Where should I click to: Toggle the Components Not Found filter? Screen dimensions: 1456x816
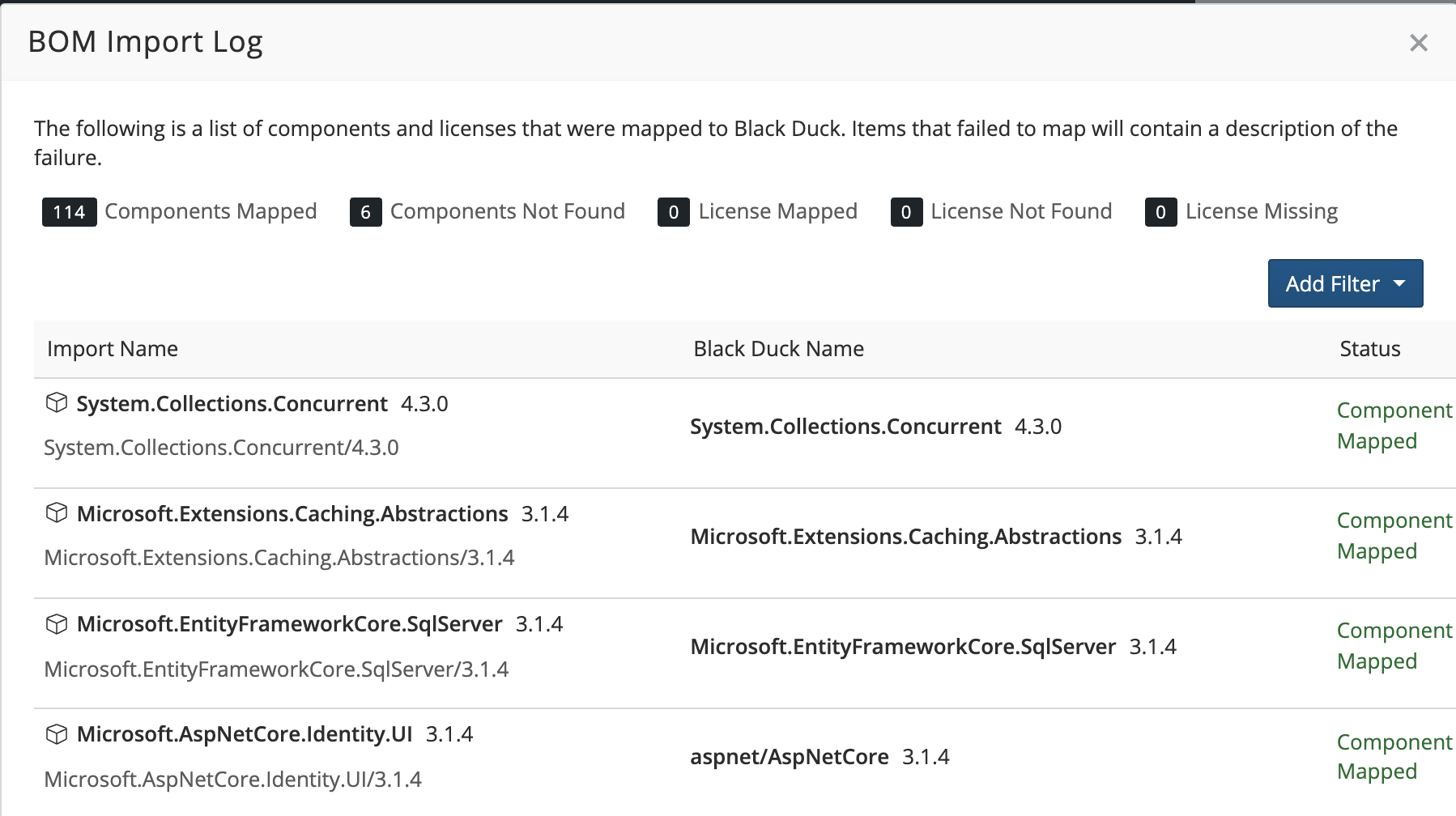pos(507,211)
